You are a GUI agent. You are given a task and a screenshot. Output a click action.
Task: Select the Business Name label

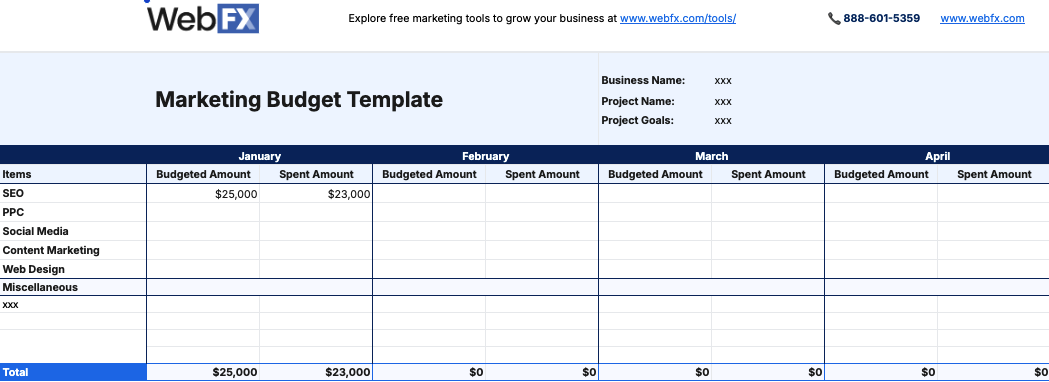[x=643, y=80]
